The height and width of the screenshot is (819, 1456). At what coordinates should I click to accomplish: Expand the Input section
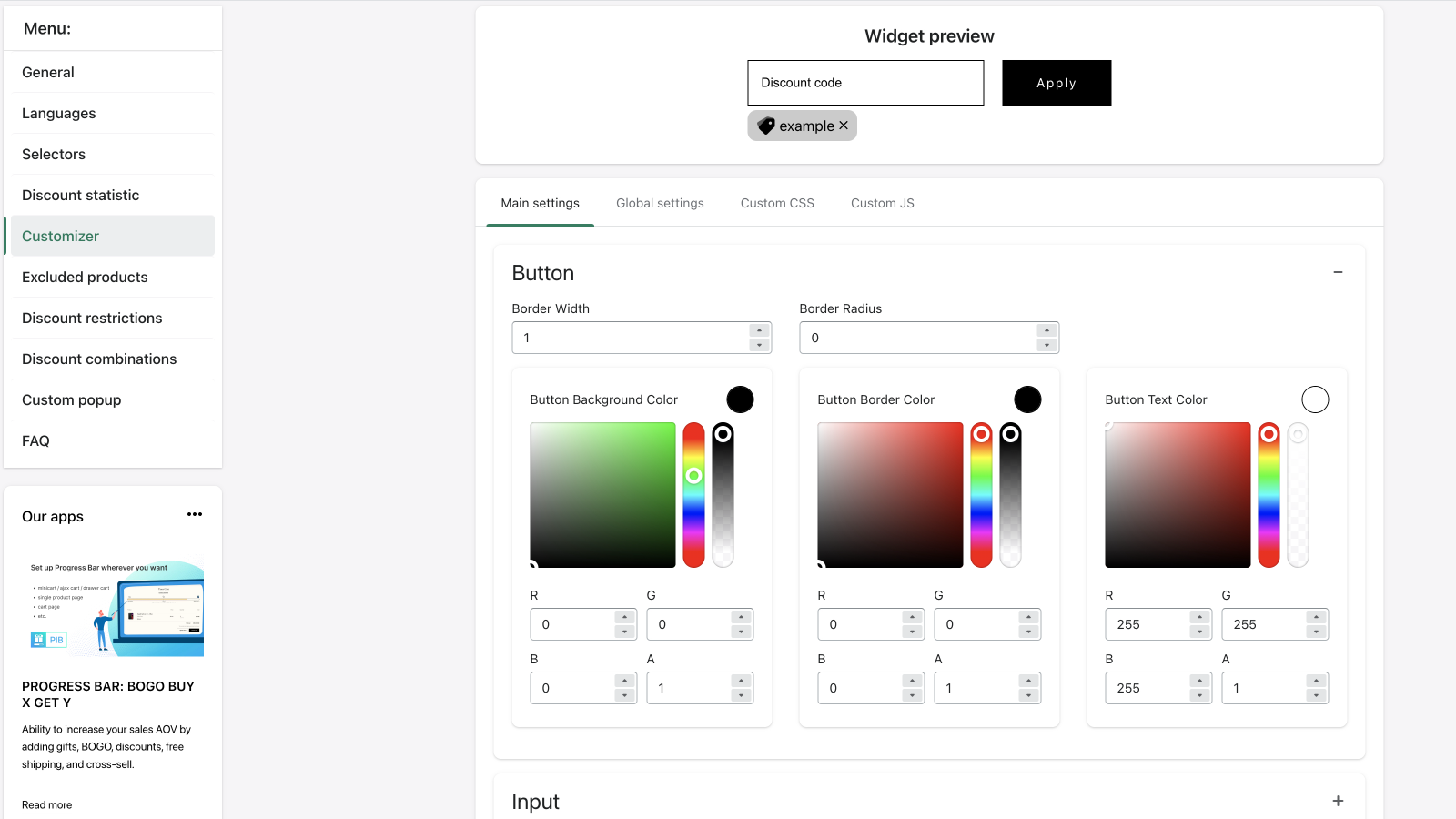(x=1339, y=801)
